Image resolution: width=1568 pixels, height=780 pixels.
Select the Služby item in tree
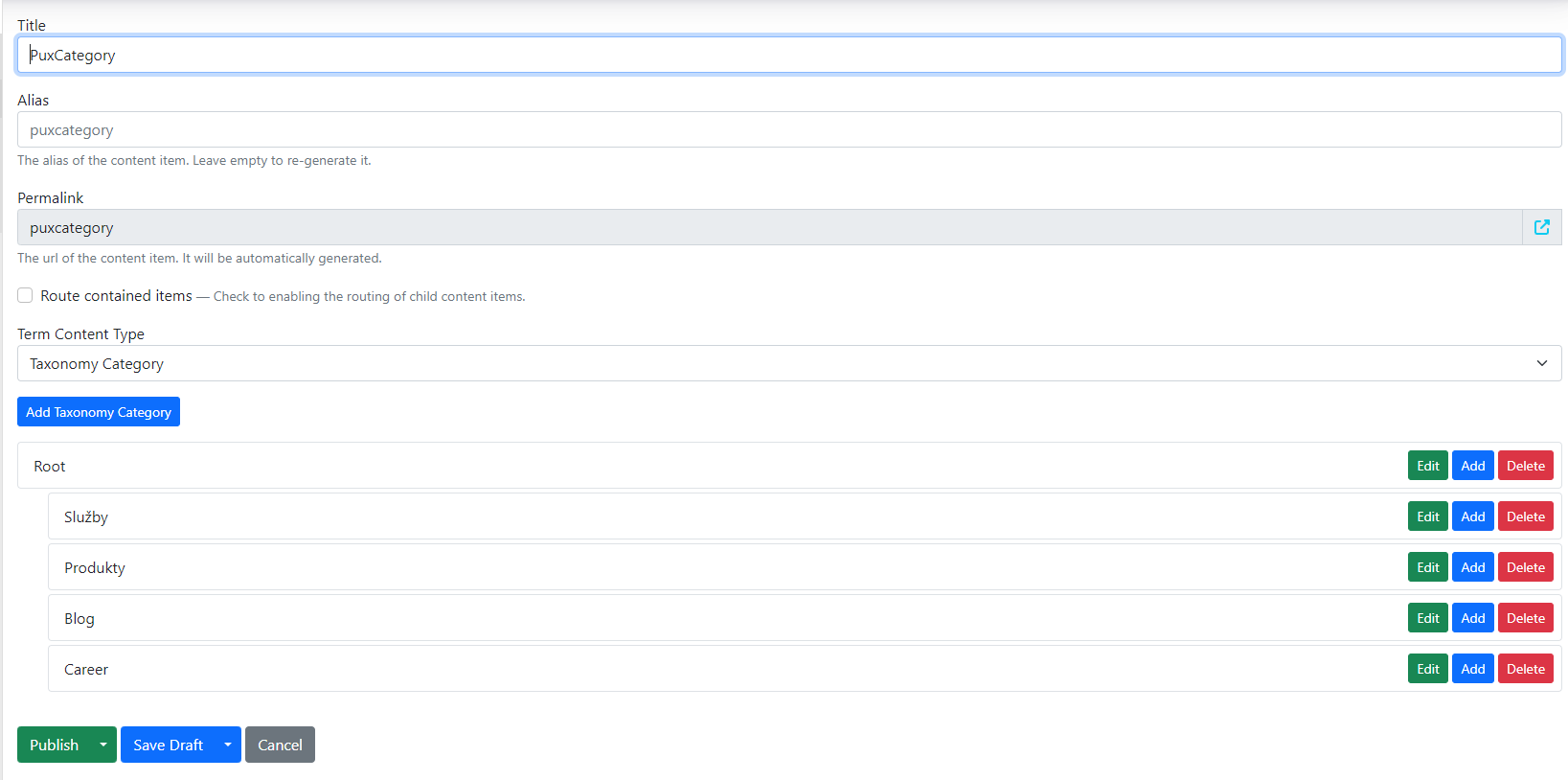(86, 516)
